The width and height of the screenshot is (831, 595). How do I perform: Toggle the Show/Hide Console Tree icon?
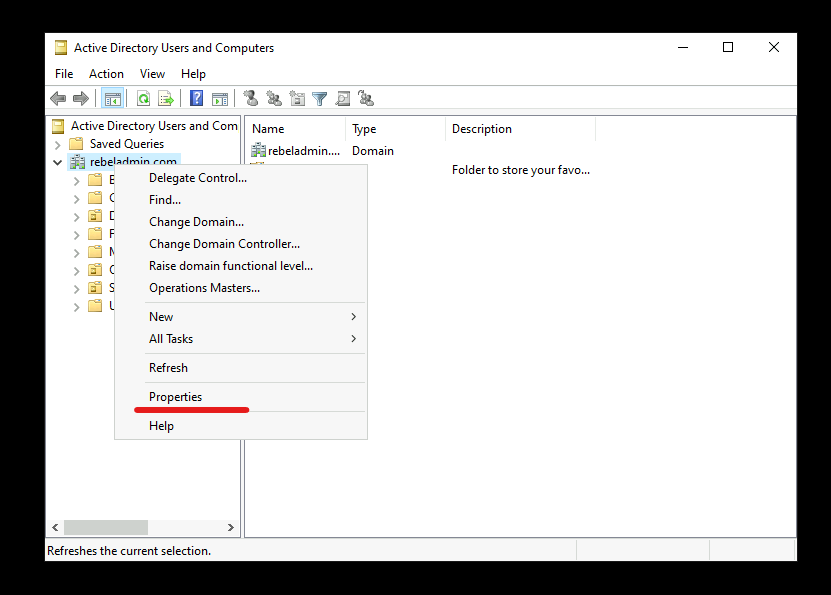(x=112, y=99)
